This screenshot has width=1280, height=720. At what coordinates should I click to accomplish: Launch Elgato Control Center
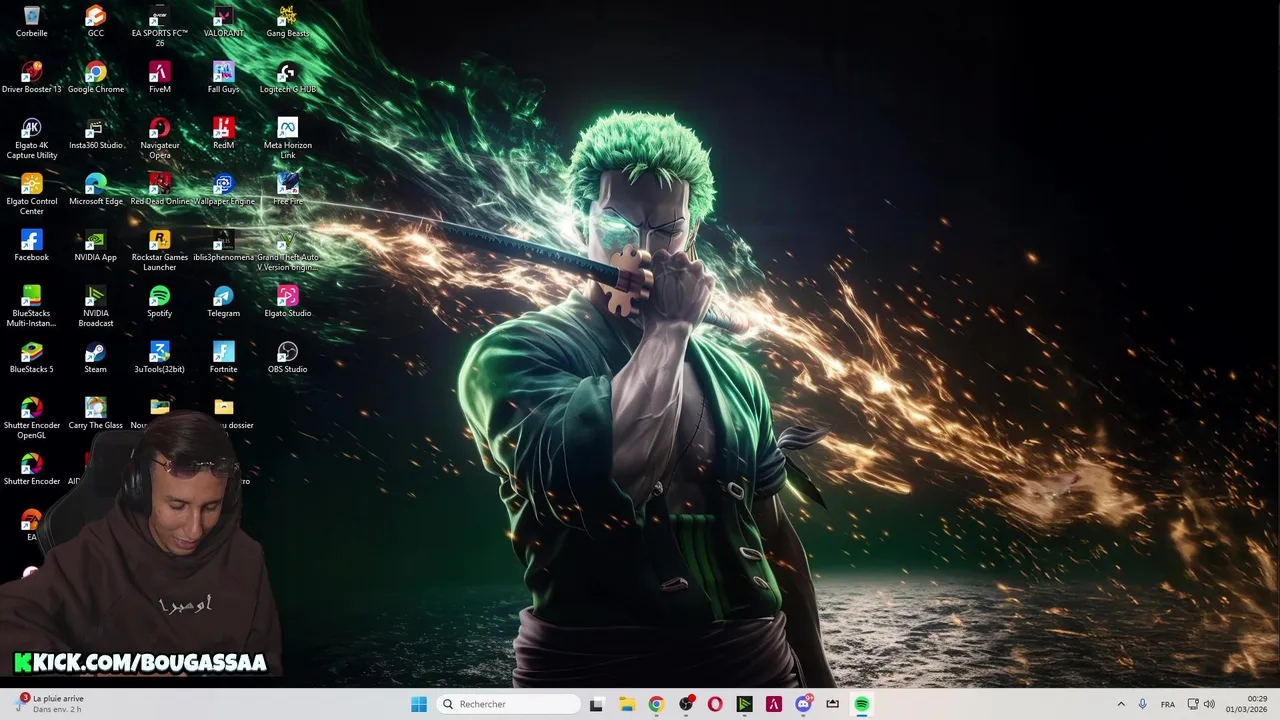click(32, 195)
